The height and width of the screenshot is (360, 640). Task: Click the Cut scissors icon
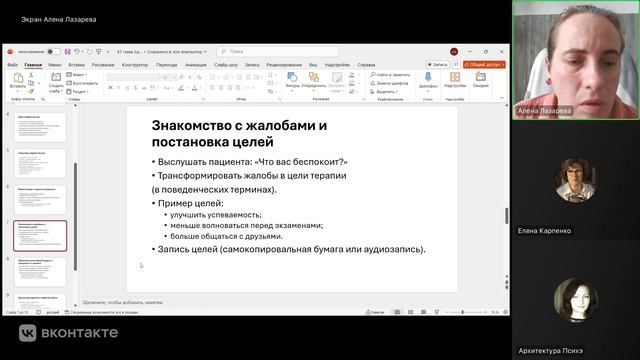[31, 75]
